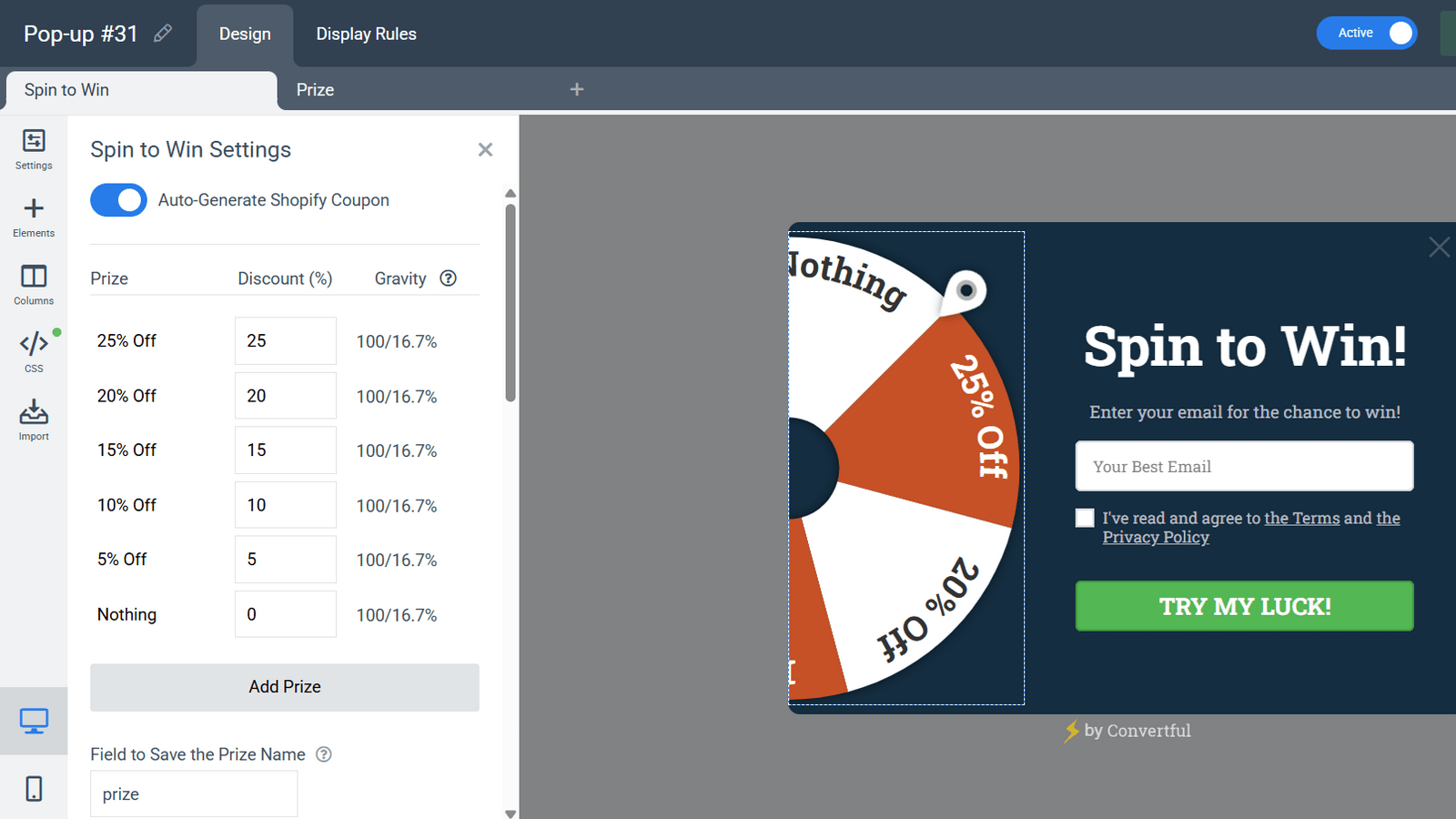Screen dimensions: 1456x819
Task: Toggle Auto-Generate Shopify Coupon switch
Action: pos(118,200)
